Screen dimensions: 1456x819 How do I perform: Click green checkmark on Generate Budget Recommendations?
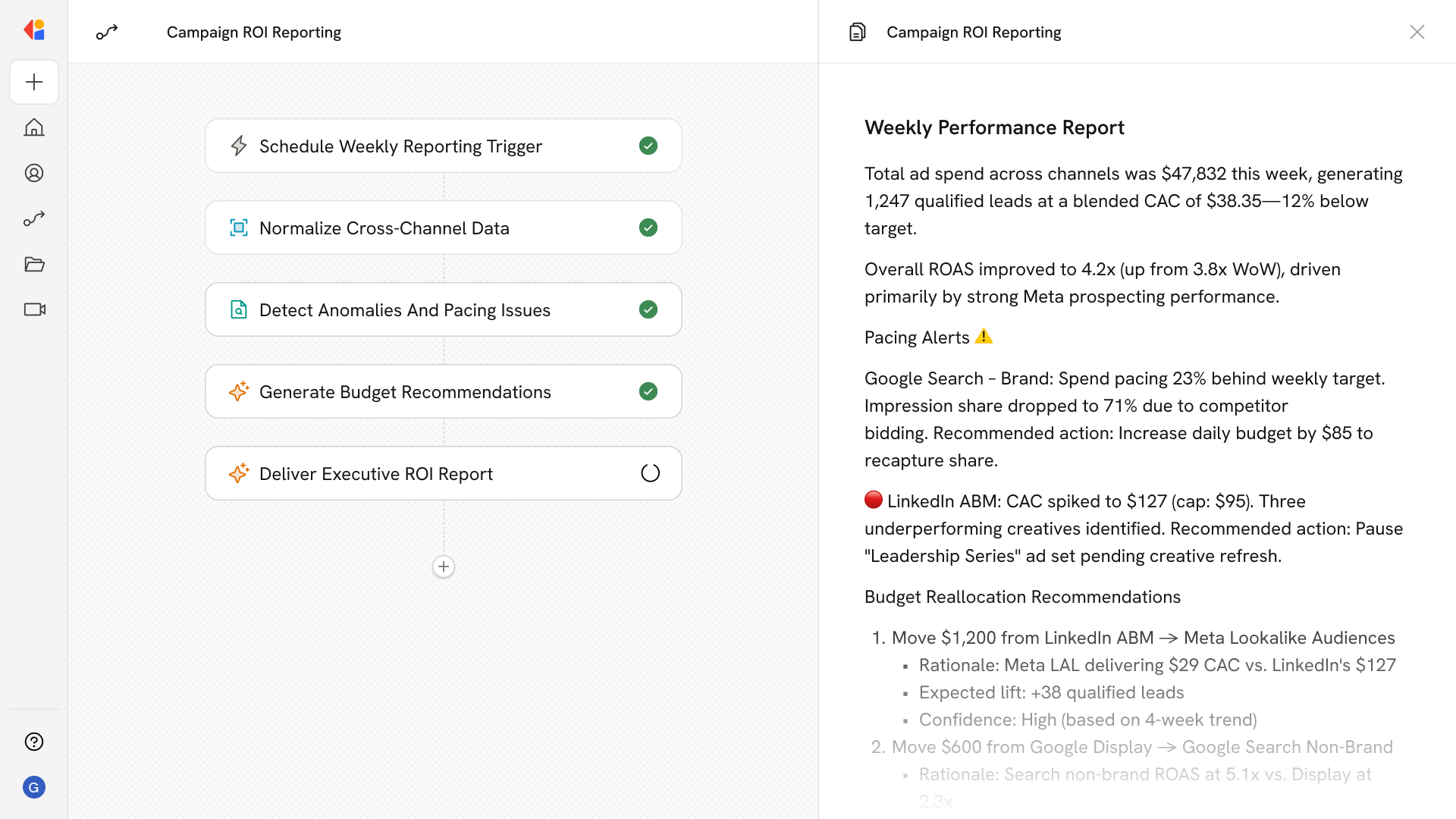click(648, 391)
